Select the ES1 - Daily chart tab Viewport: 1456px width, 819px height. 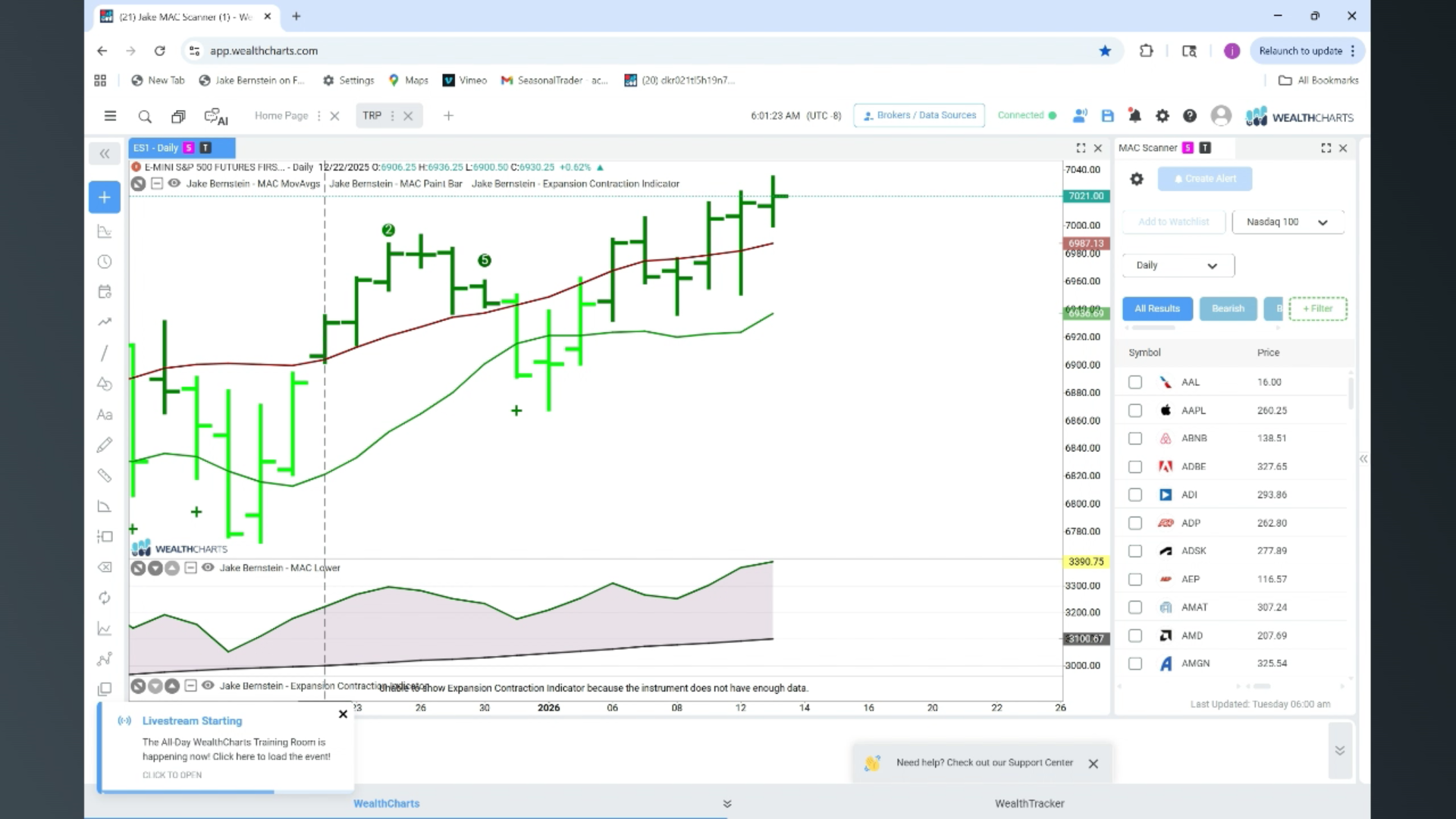point(156,148)
